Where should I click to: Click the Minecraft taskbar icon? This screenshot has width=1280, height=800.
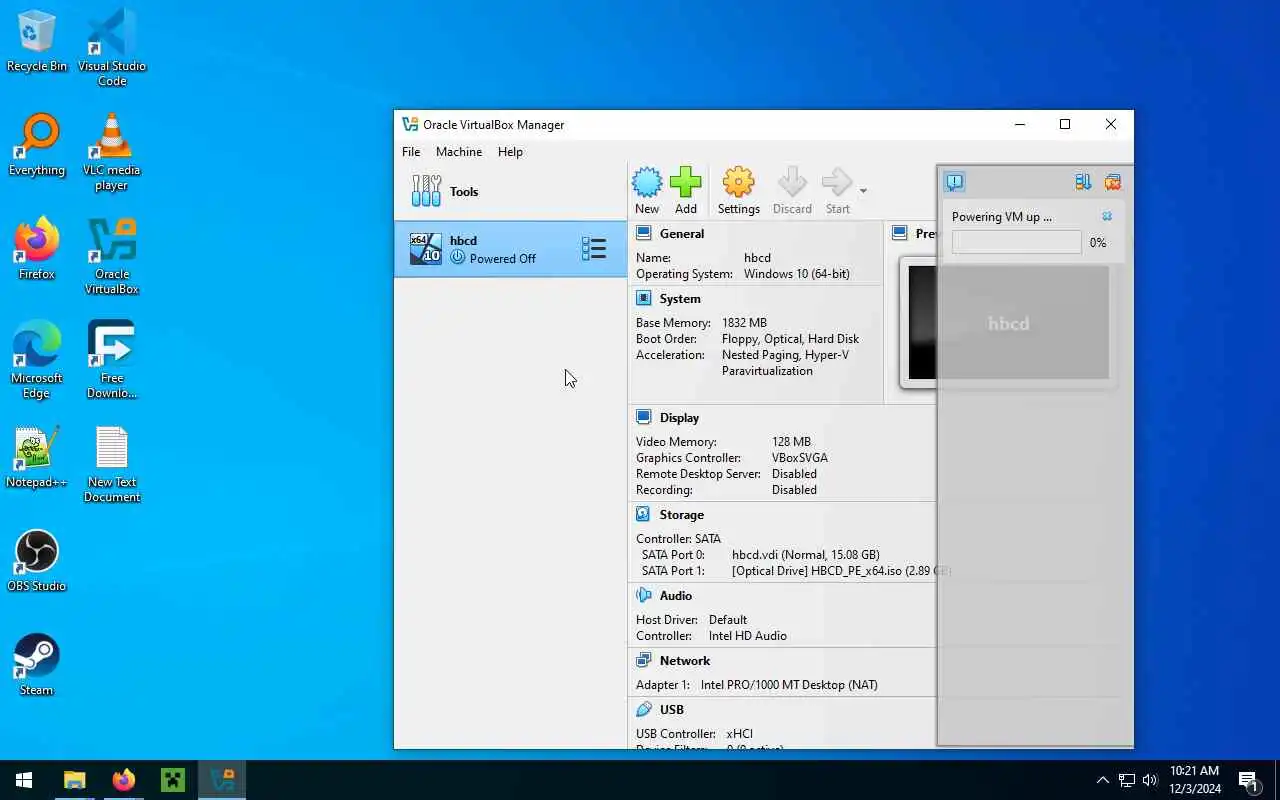(173, 780)
